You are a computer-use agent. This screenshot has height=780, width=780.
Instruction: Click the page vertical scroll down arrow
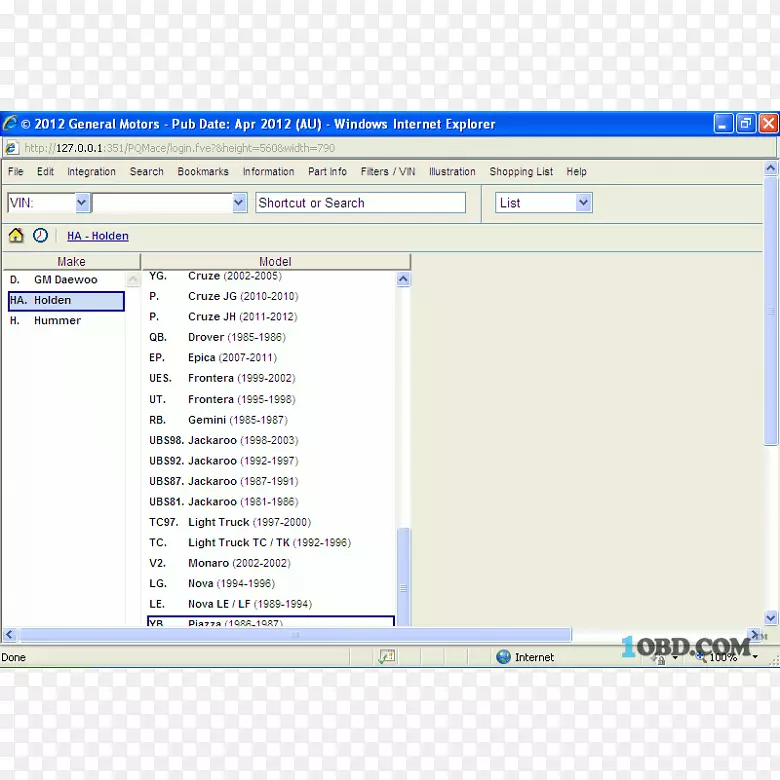pyautogui.click(x=771, y=617)
